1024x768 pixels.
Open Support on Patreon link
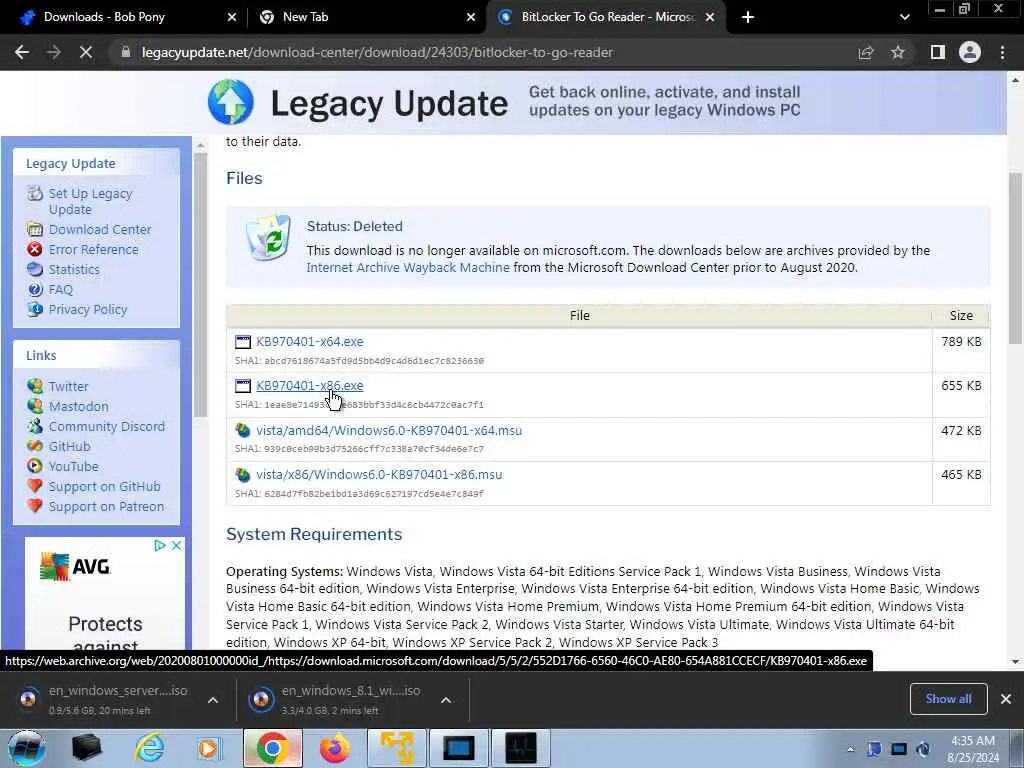coord(106,507)
